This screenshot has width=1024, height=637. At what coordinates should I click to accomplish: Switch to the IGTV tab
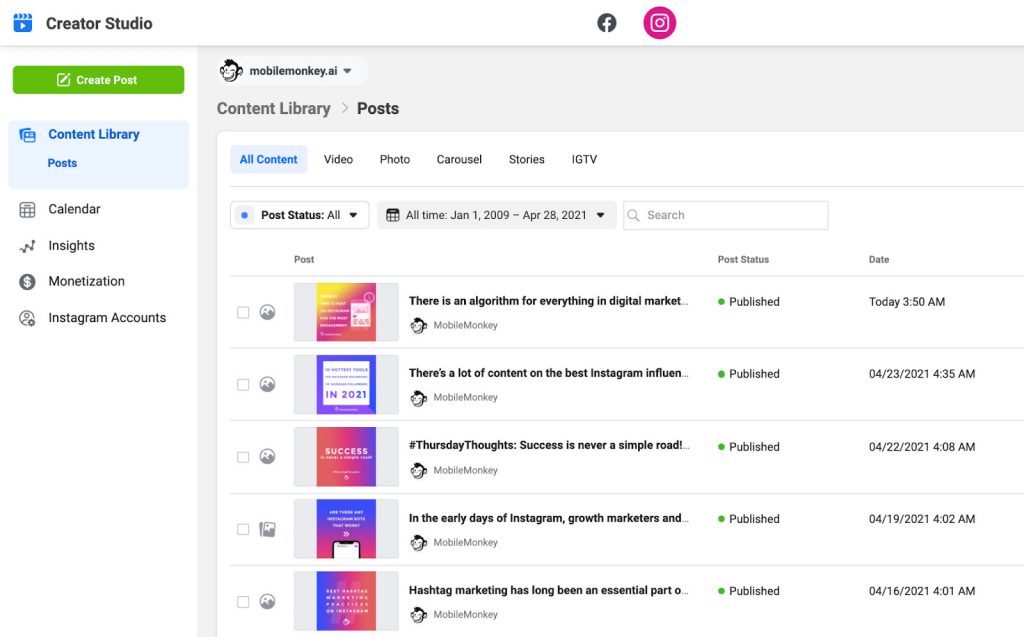point(584,159)
